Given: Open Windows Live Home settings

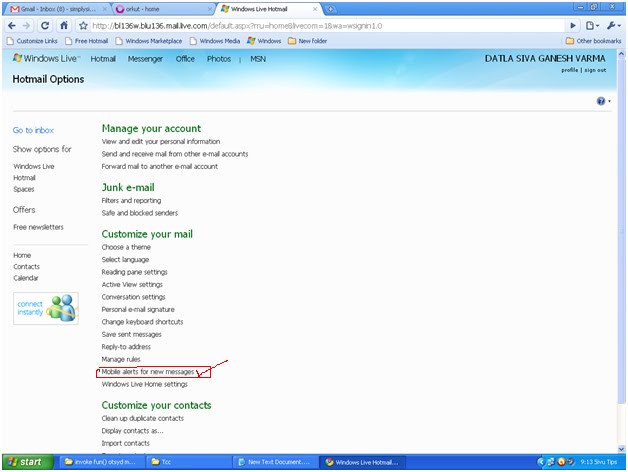Looking at the screenshot, I should [145, 384].
